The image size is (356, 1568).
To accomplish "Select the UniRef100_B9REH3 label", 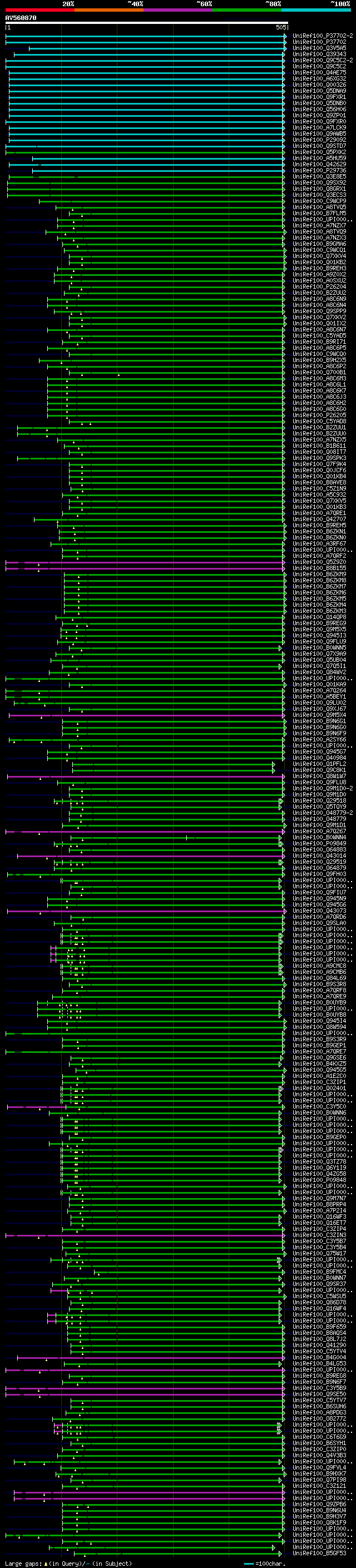I will tap(319, 269).
